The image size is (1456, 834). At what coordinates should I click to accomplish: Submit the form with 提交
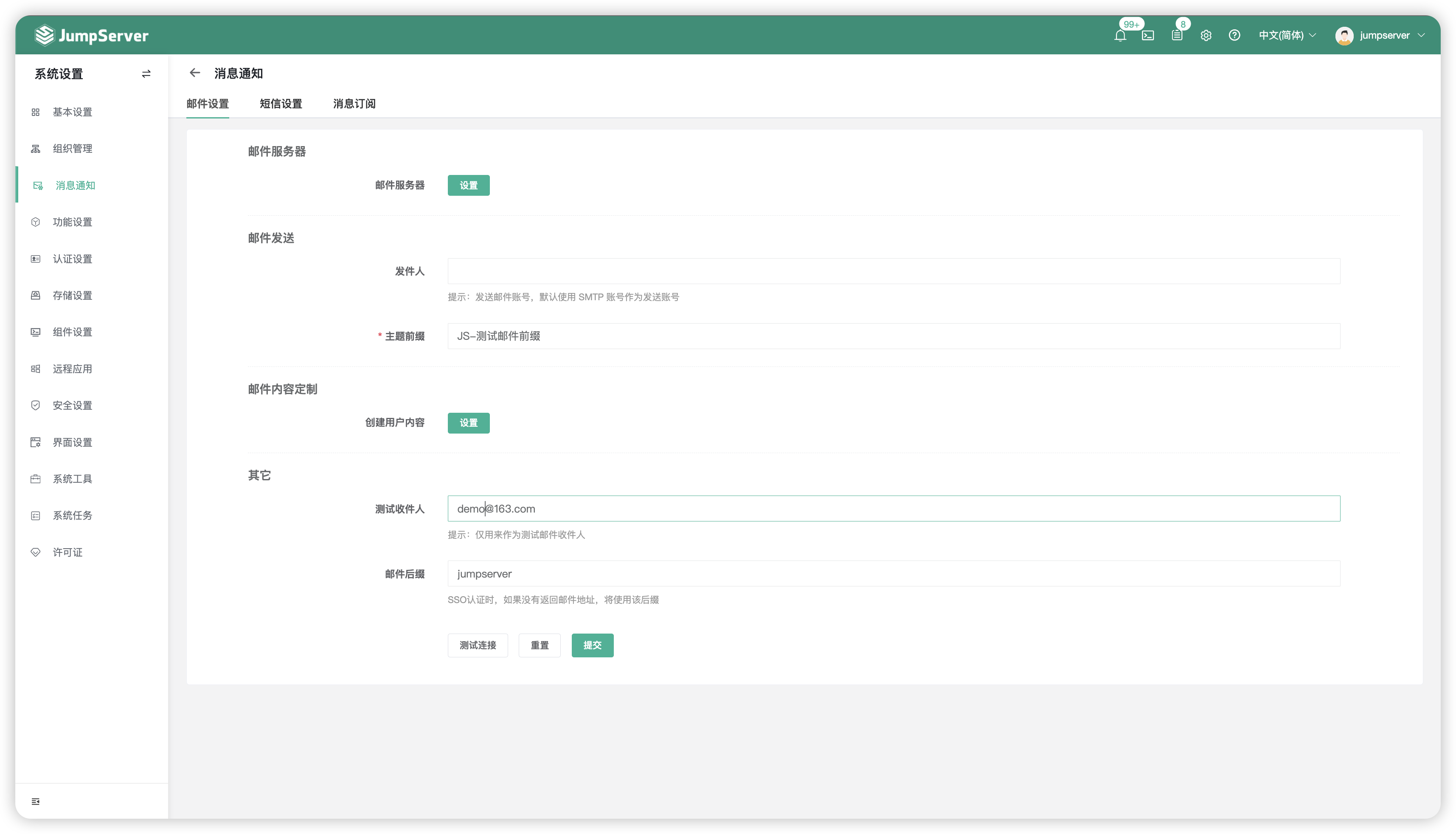[592, 645]
